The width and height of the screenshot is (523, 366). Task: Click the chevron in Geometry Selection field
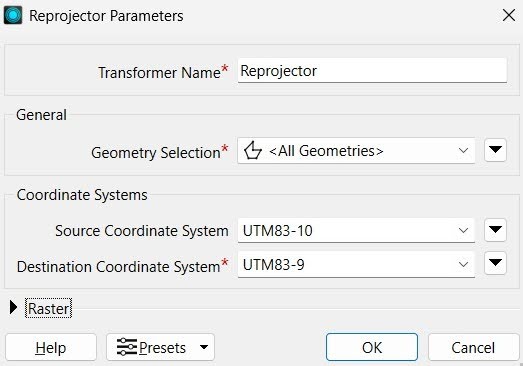pyautogui.click(x=463, y=150)
